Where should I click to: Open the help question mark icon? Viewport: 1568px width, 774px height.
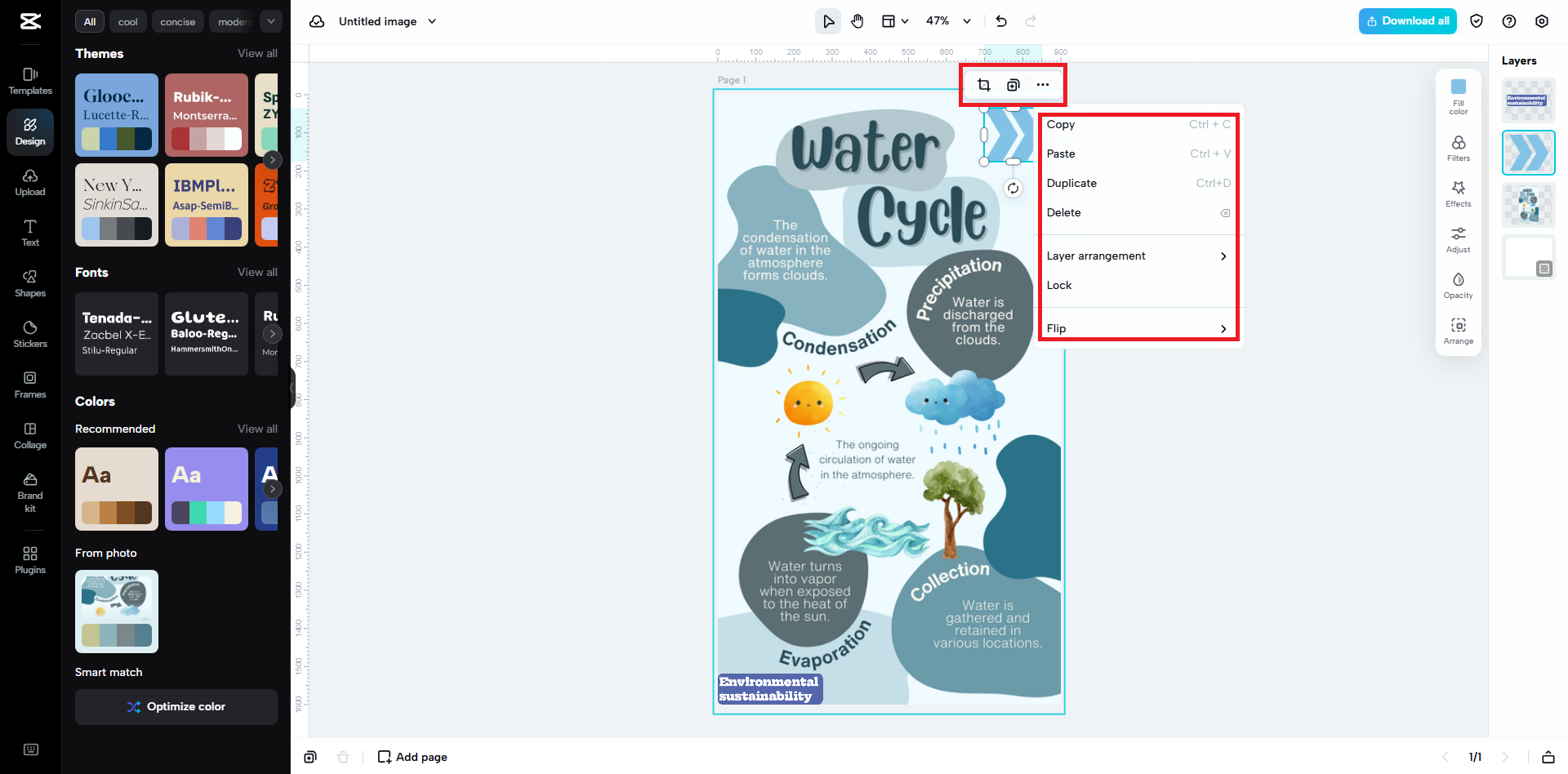pos(1509,21)
